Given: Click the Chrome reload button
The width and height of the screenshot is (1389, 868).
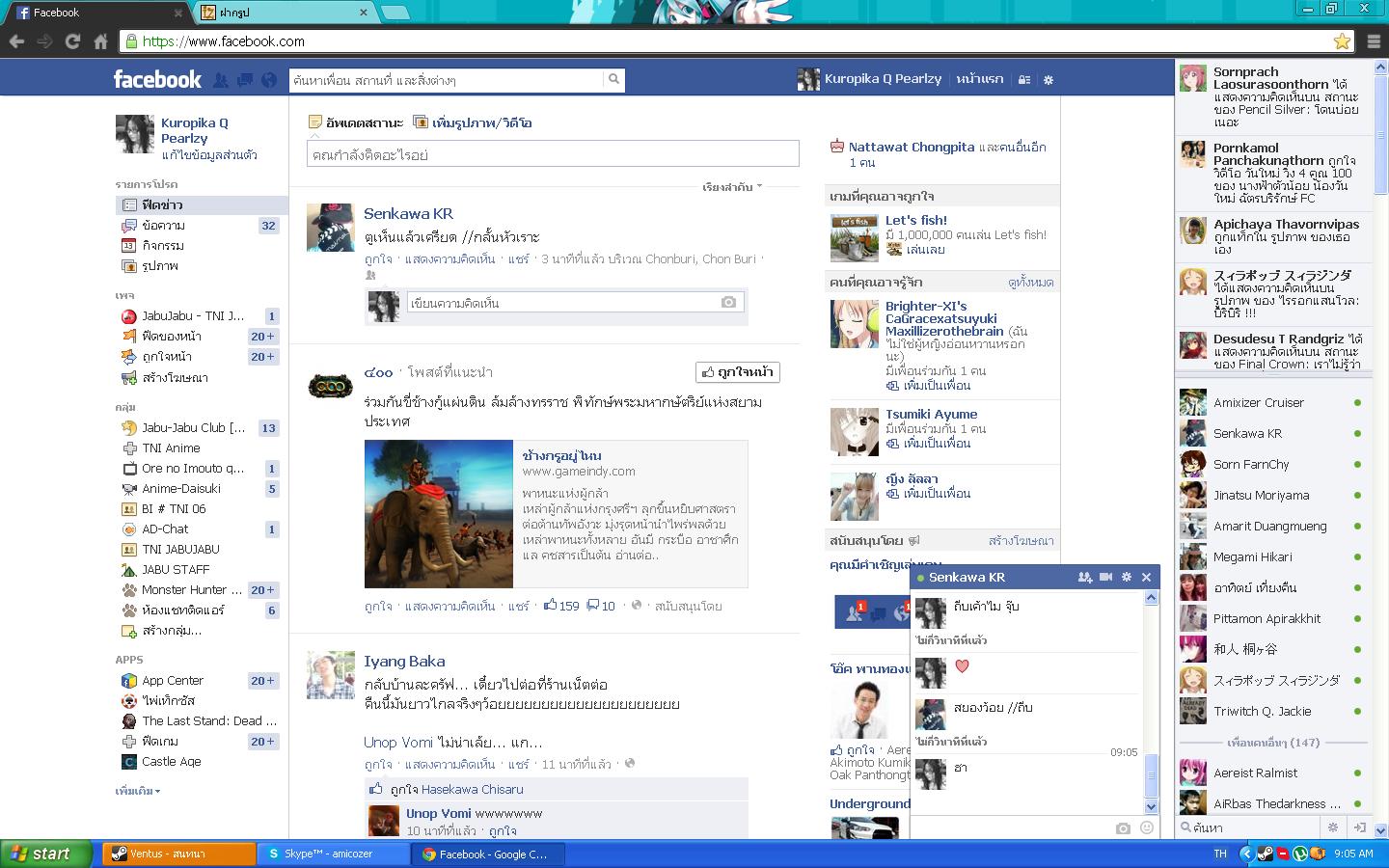Looking at the screenshot, I should pyautogui.click(x=72, y=41).
